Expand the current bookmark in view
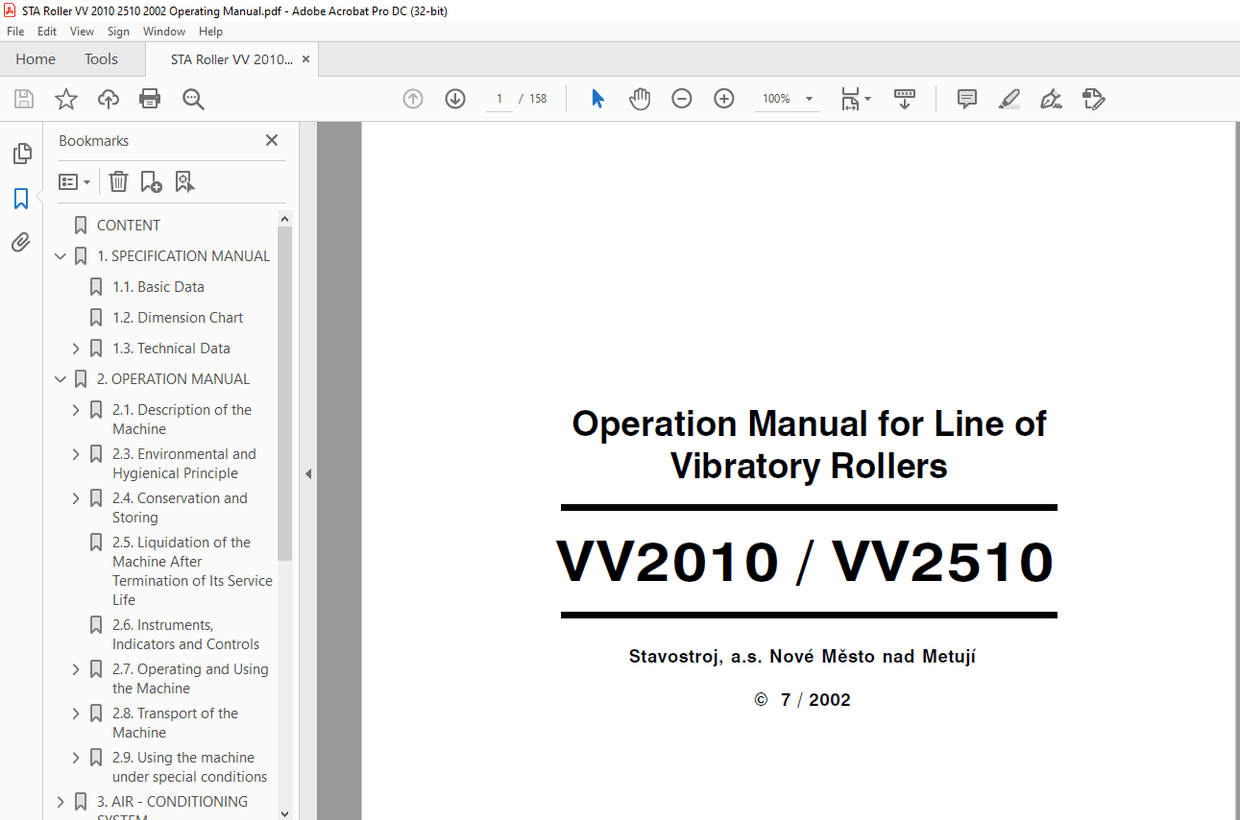Viewport: 1240px width, 820px height. point(184,181)
